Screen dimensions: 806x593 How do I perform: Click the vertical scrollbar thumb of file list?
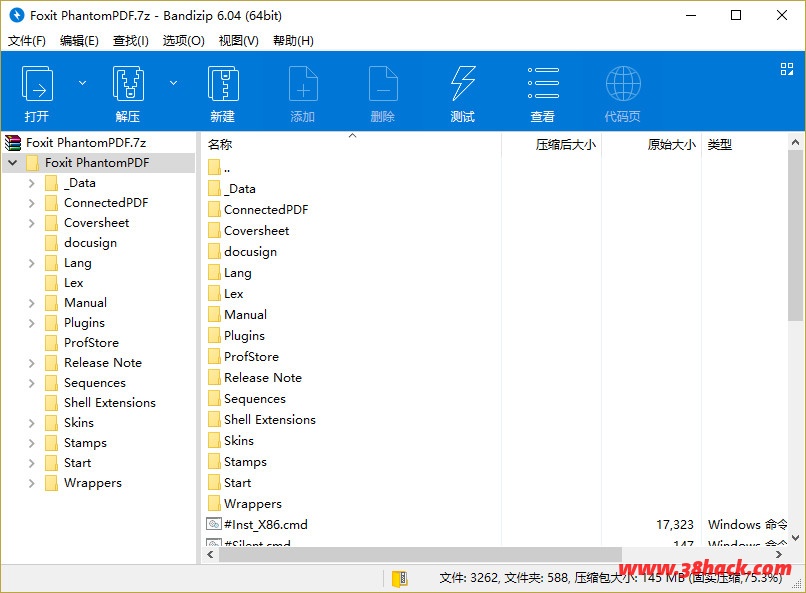click(795, 235)
